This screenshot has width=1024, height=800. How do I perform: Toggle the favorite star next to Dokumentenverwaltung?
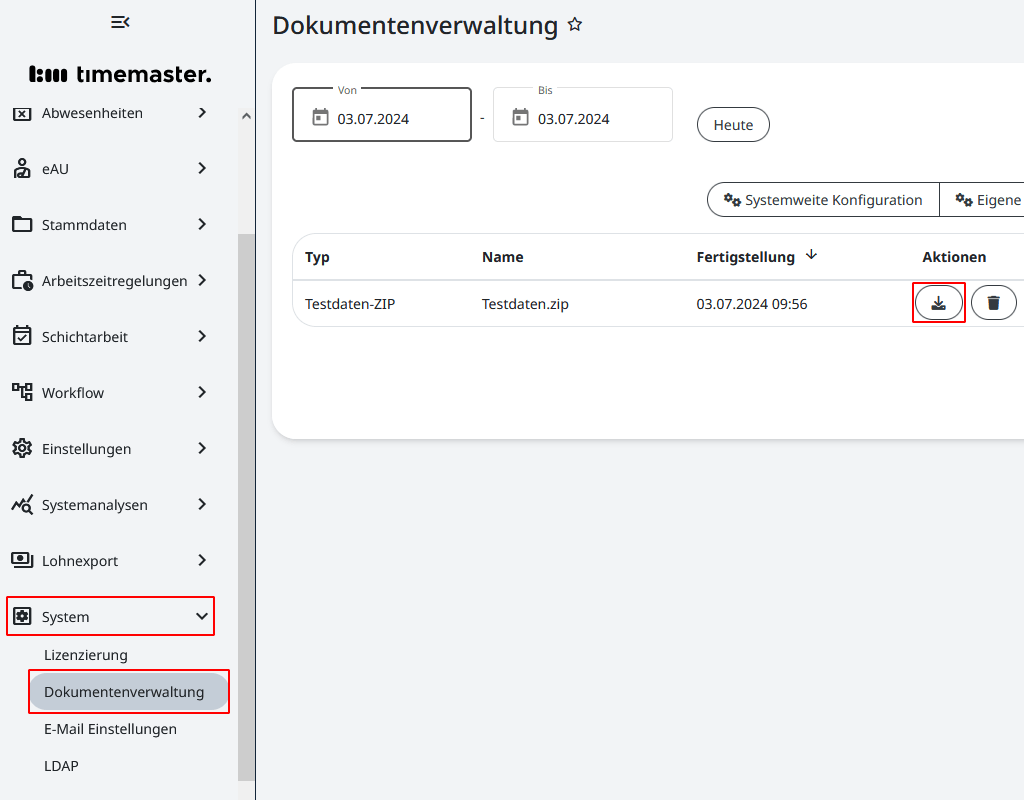point(575,26)
